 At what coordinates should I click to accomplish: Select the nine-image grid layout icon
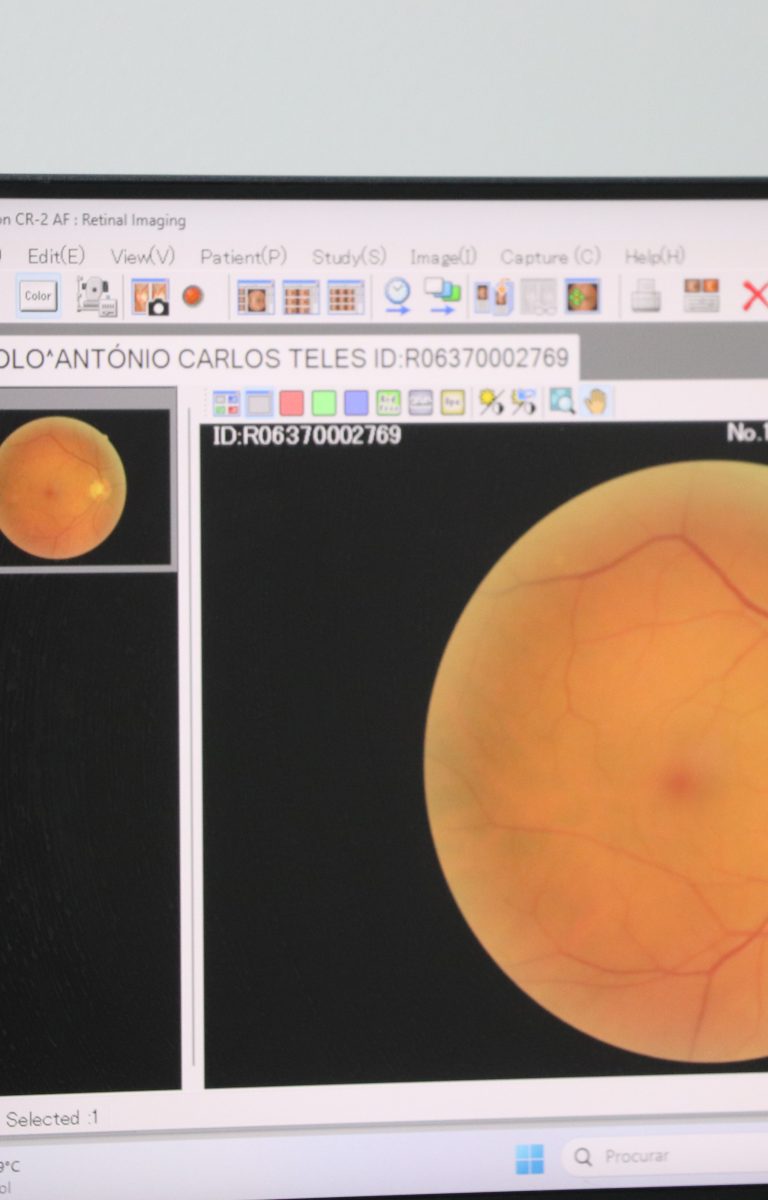[x=345, y=297]
